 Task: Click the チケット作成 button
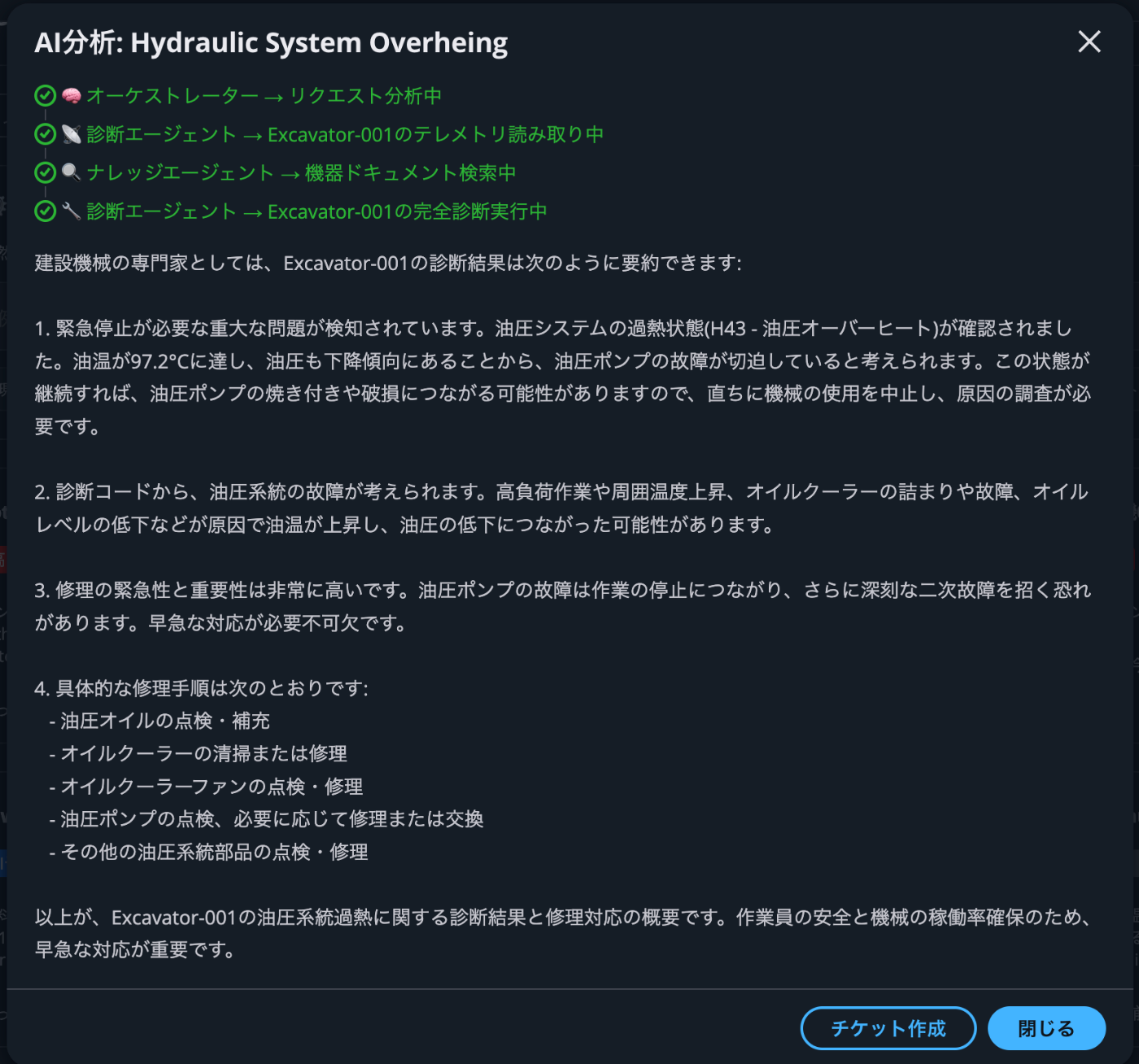click(888, 1028)
